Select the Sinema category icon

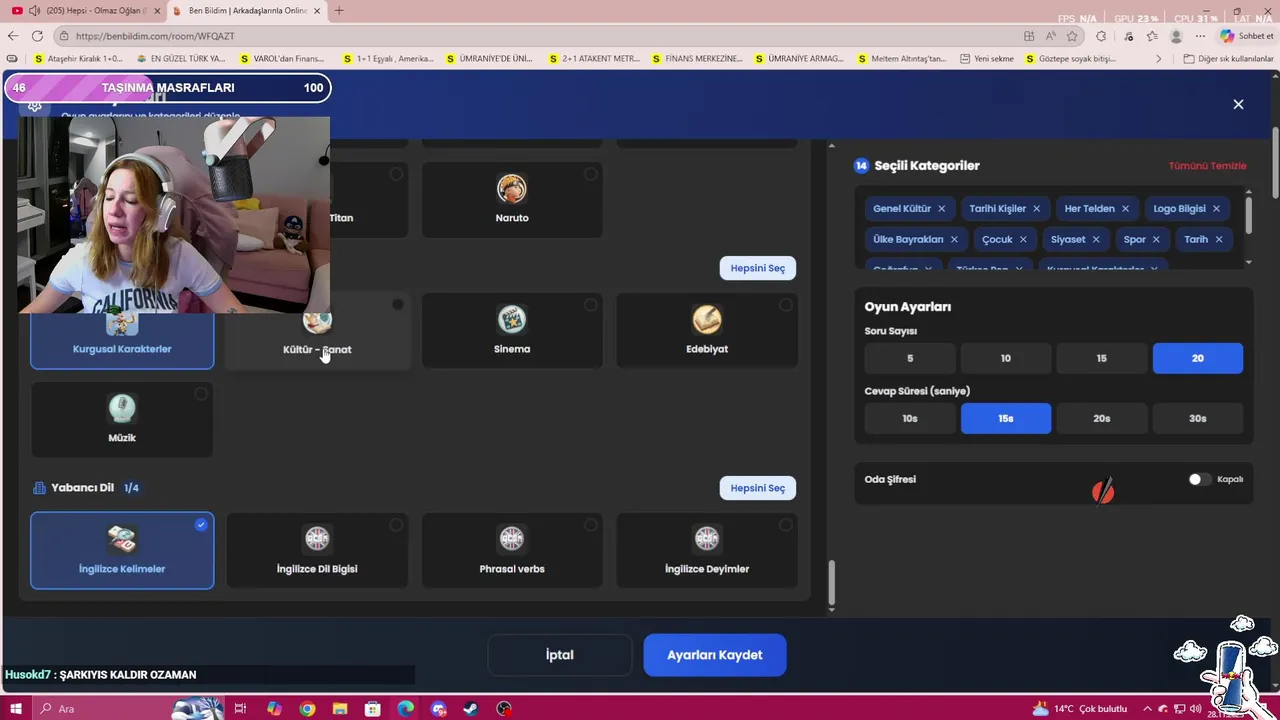pyautogui.click(x=512, y=320)
